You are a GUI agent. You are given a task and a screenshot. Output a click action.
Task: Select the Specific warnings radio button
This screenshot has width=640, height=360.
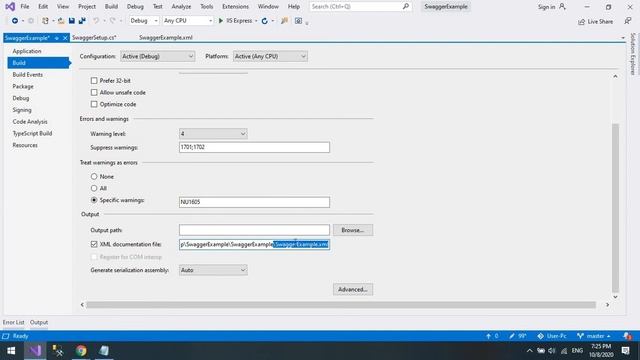point(94,200)
